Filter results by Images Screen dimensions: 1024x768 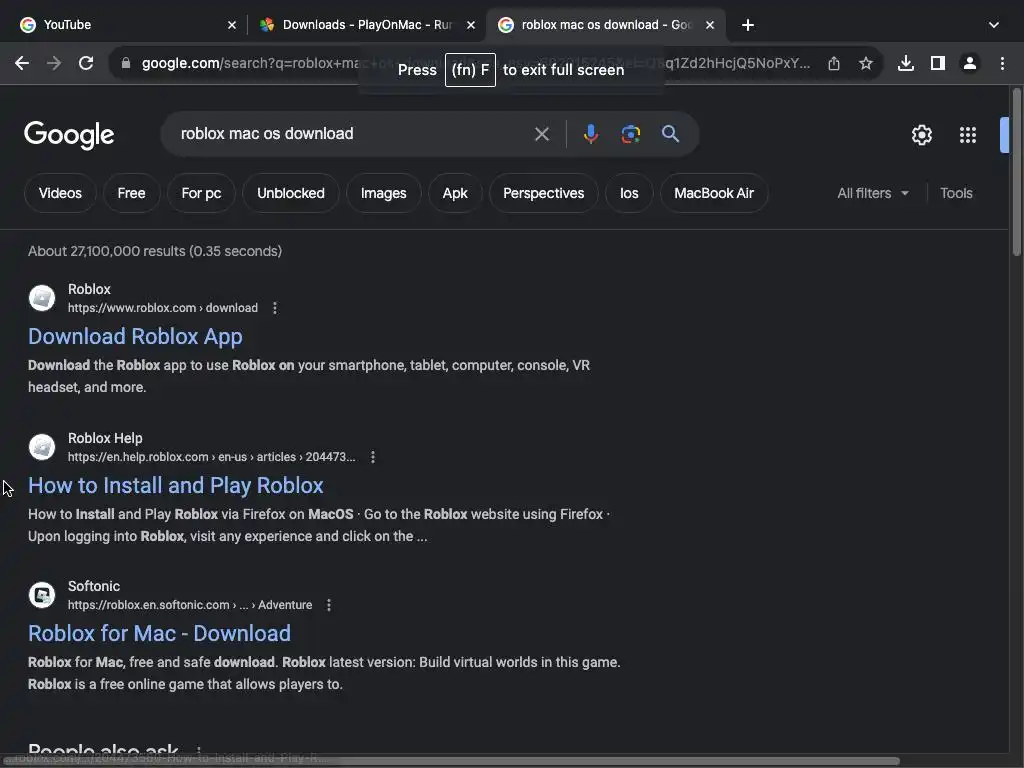[x=383, y=193]
